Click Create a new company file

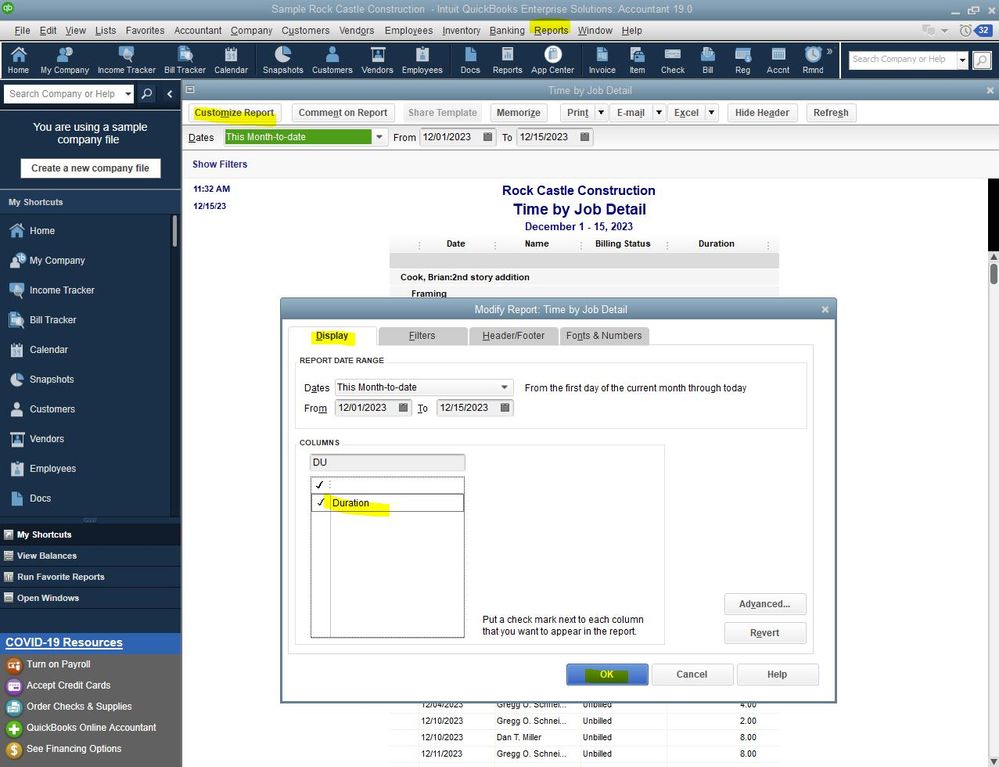tap(90, 168)
